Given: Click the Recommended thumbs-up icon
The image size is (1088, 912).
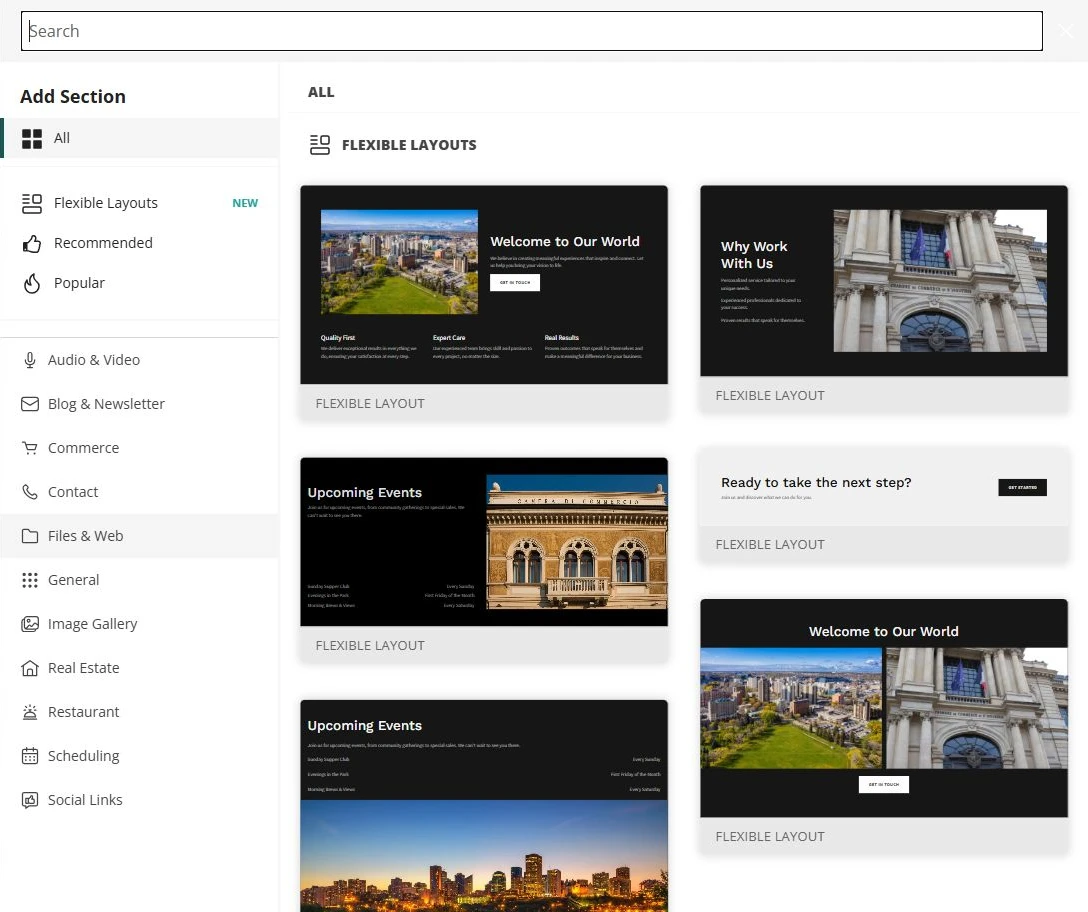Looking at the screenshot, I should click(x=32, y=244).
